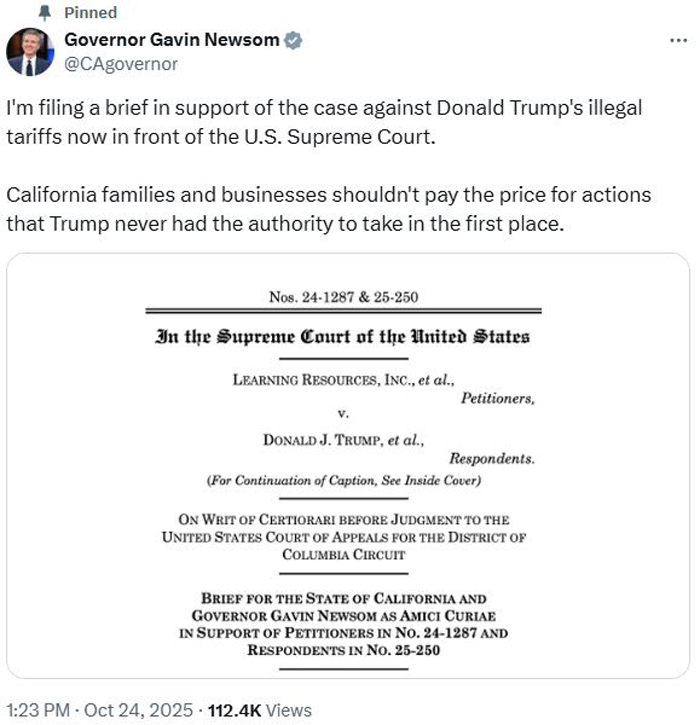The image size is (700, 725).
Task: Click the blue verified badge
Action: click(294, 41)
